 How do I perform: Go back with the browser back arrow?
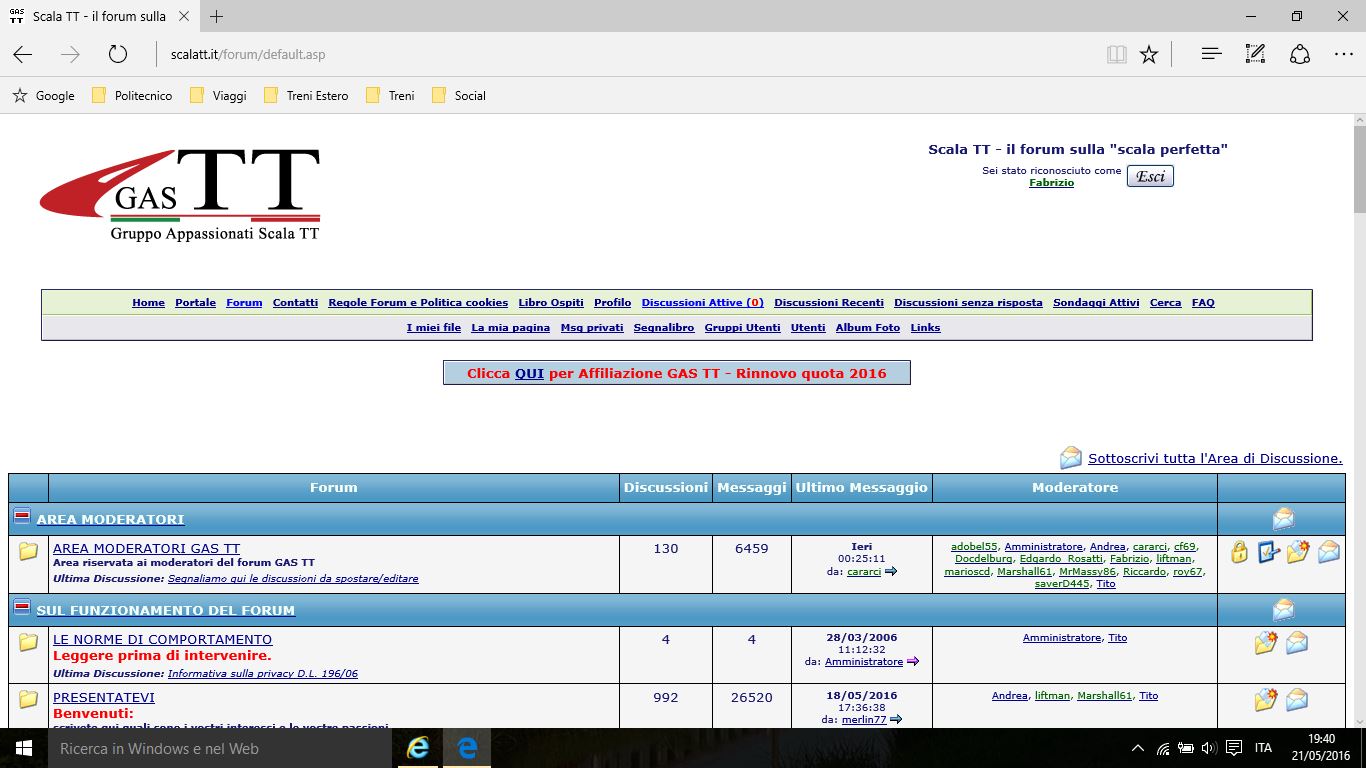click(22, 55)
